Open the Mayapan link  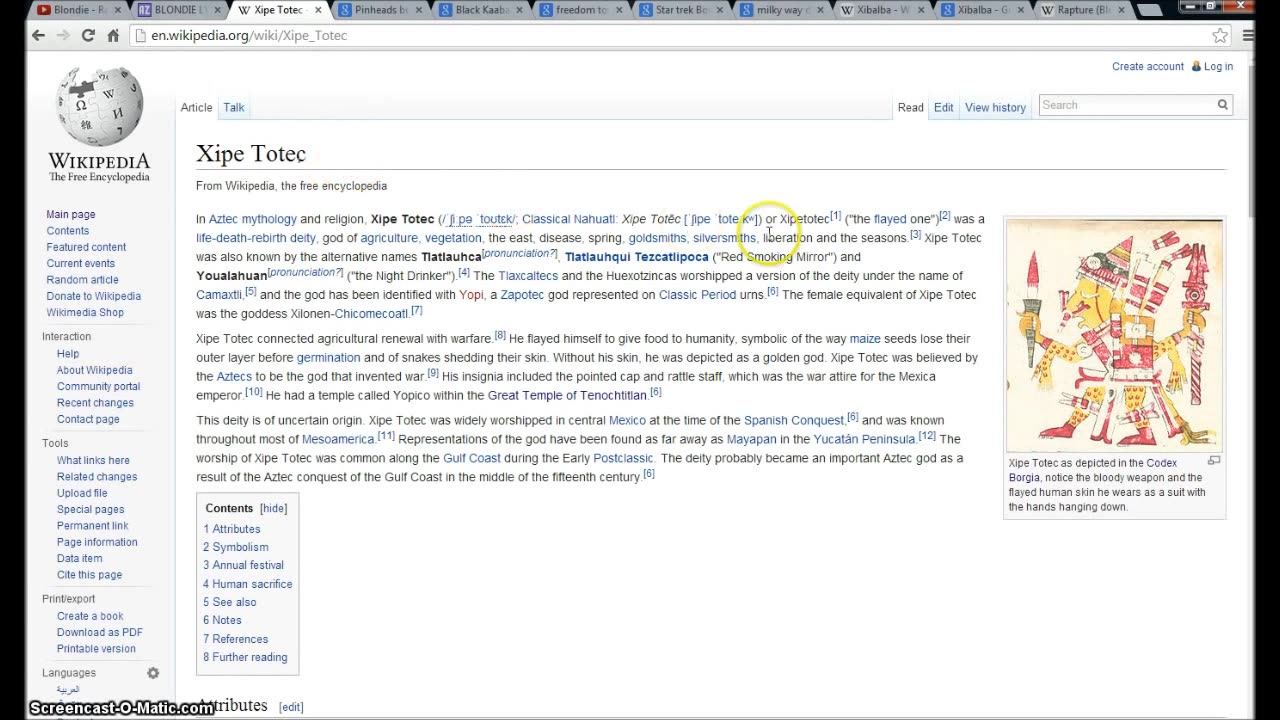[x=751, y=439]
